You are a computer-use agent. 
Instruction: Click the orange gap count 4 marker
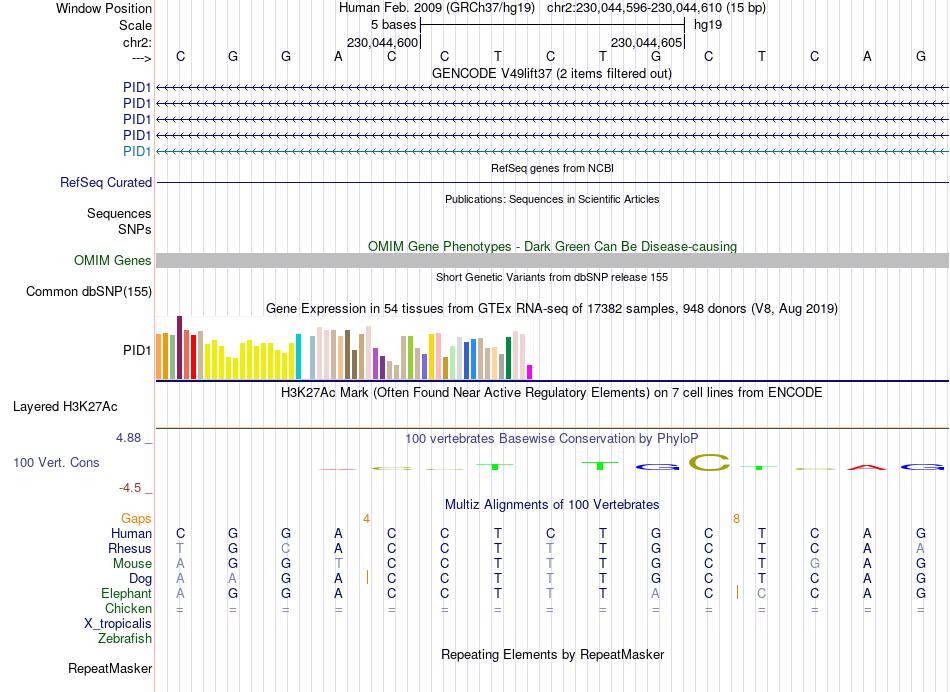click(x=367, y=519)
